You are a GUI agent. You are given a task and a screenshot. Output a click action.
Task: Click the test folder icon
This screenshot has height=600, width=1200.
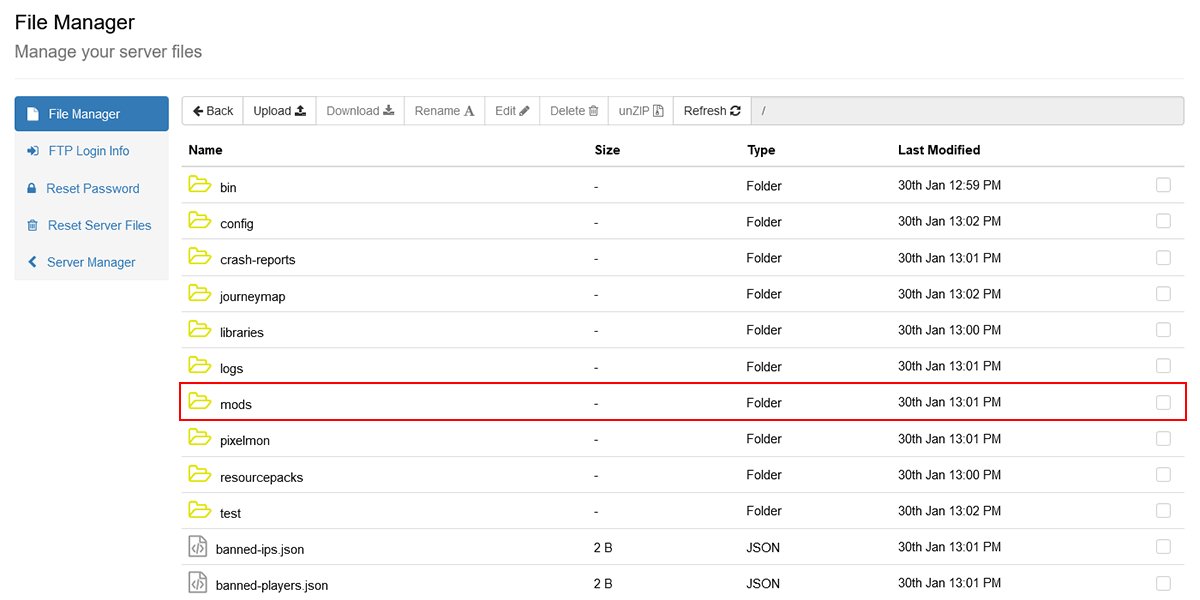pyautogui.click(x=200, y=511)
